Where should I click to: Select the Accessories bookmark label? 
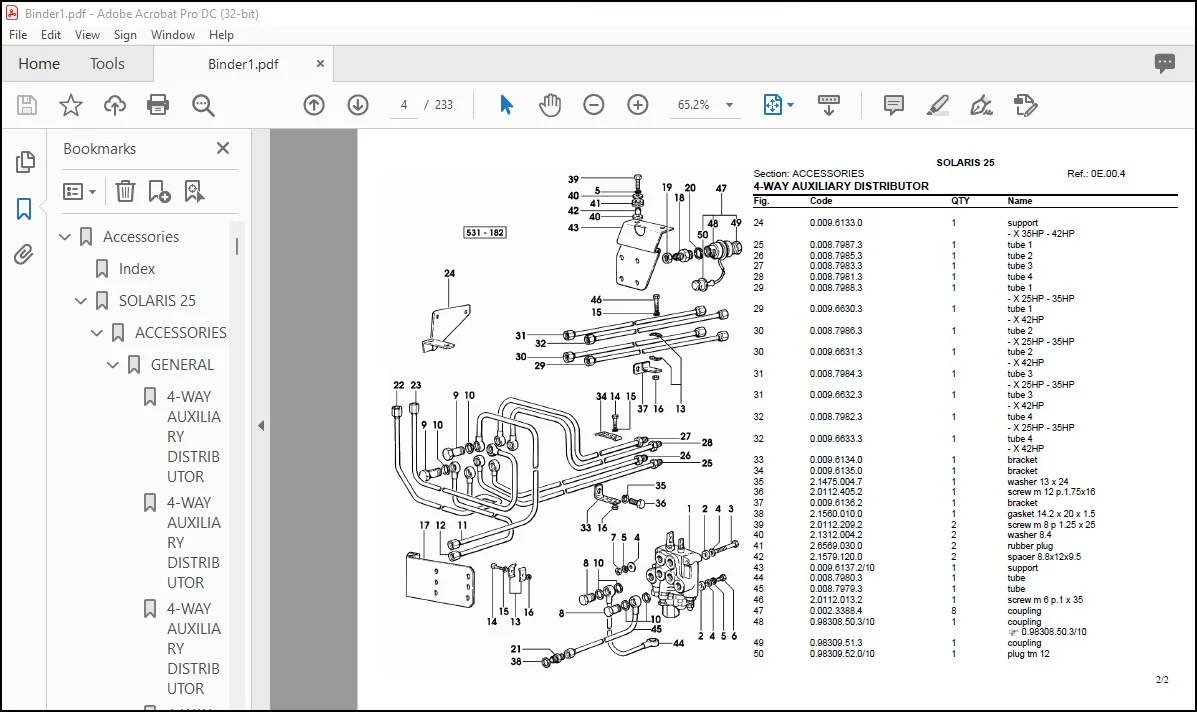pyautogui.click(x=141, y=237)
